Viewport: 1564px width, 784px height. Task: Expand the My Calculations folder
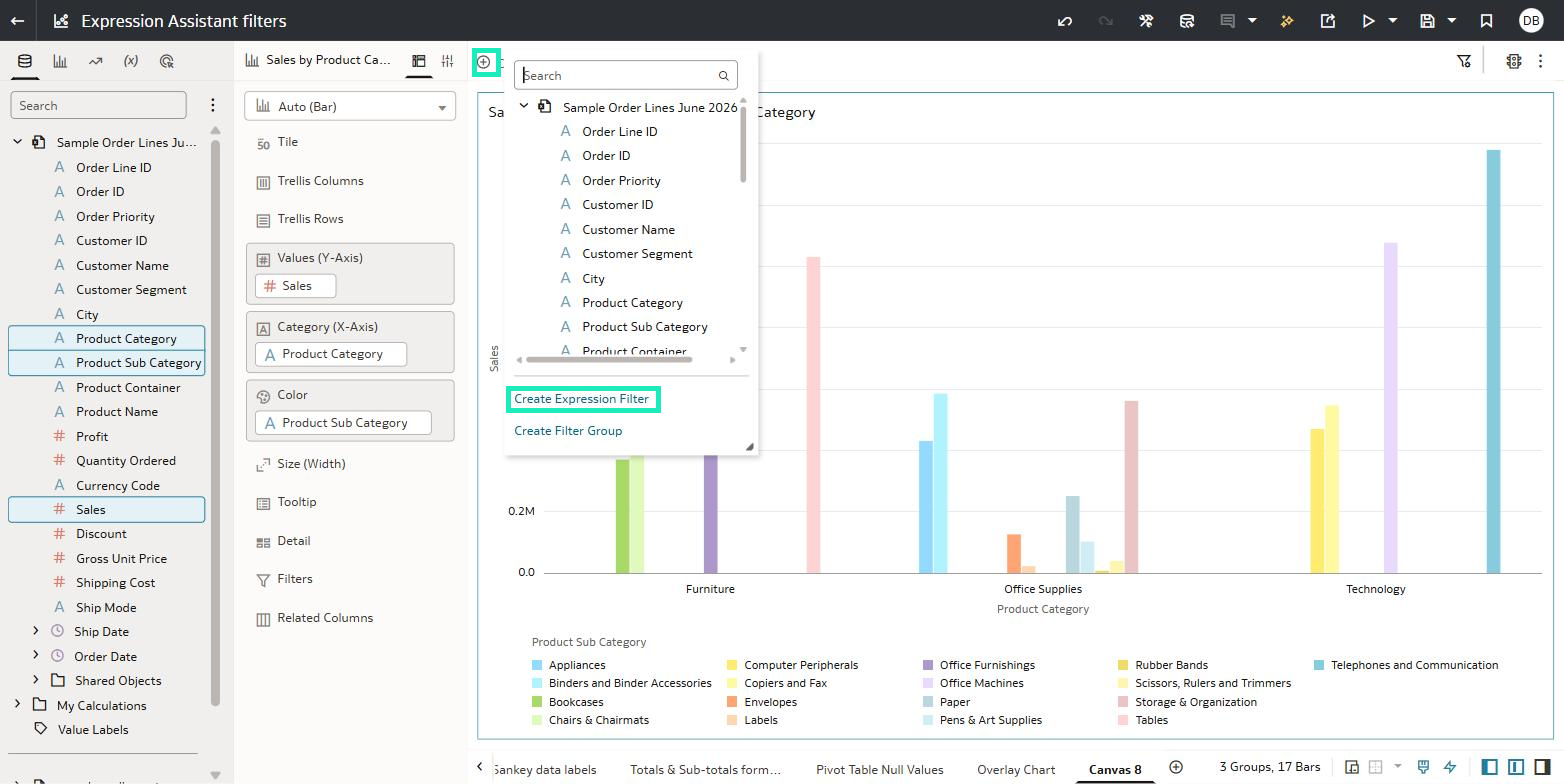click(x=17, y=704)
